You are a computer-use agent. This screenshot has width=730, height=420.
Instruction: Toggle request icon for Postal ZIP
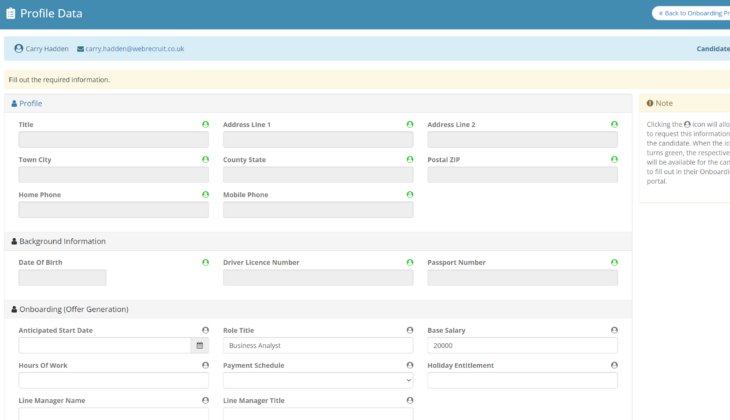pos(614,160)
